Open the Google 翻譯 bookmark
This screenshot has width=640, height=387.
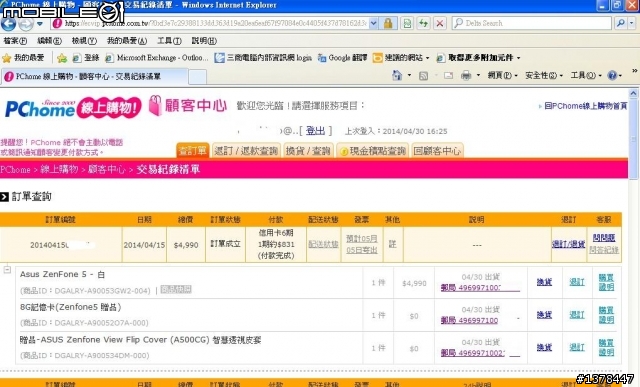(x=342, y=58)
